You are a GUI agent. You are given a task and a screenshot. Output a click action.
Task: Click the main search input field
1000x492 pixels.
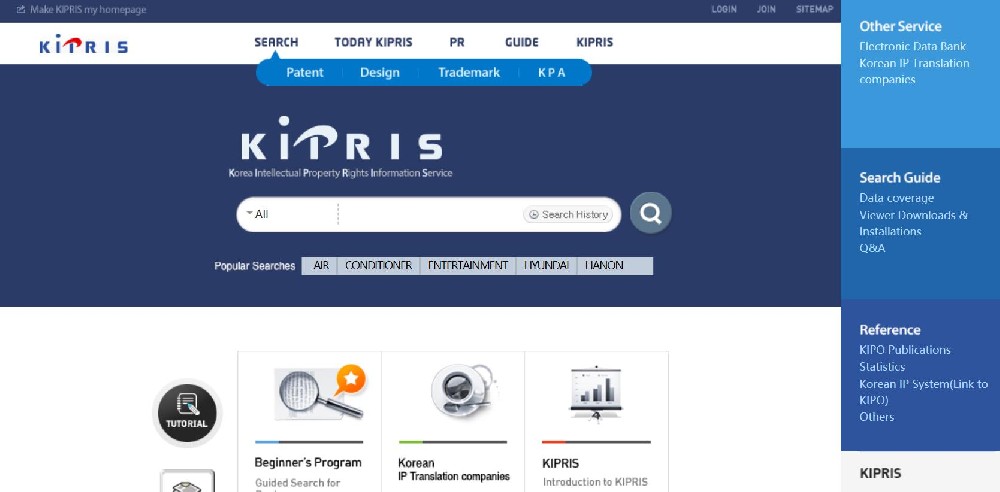tap(430, 214)
